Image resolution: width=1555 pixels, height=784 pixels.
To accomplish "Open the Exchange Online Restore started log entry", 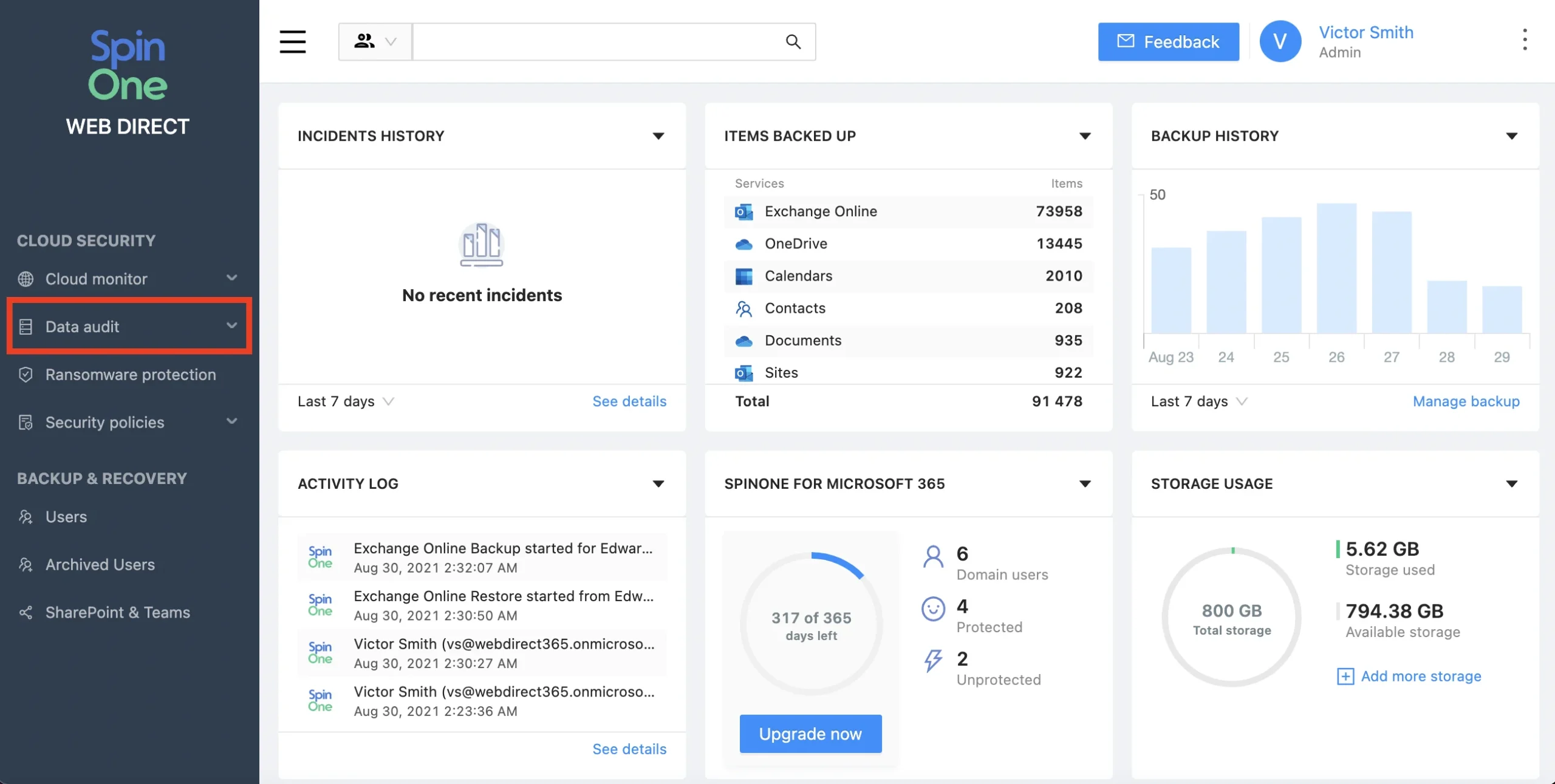I will click(x=482, y=605).
